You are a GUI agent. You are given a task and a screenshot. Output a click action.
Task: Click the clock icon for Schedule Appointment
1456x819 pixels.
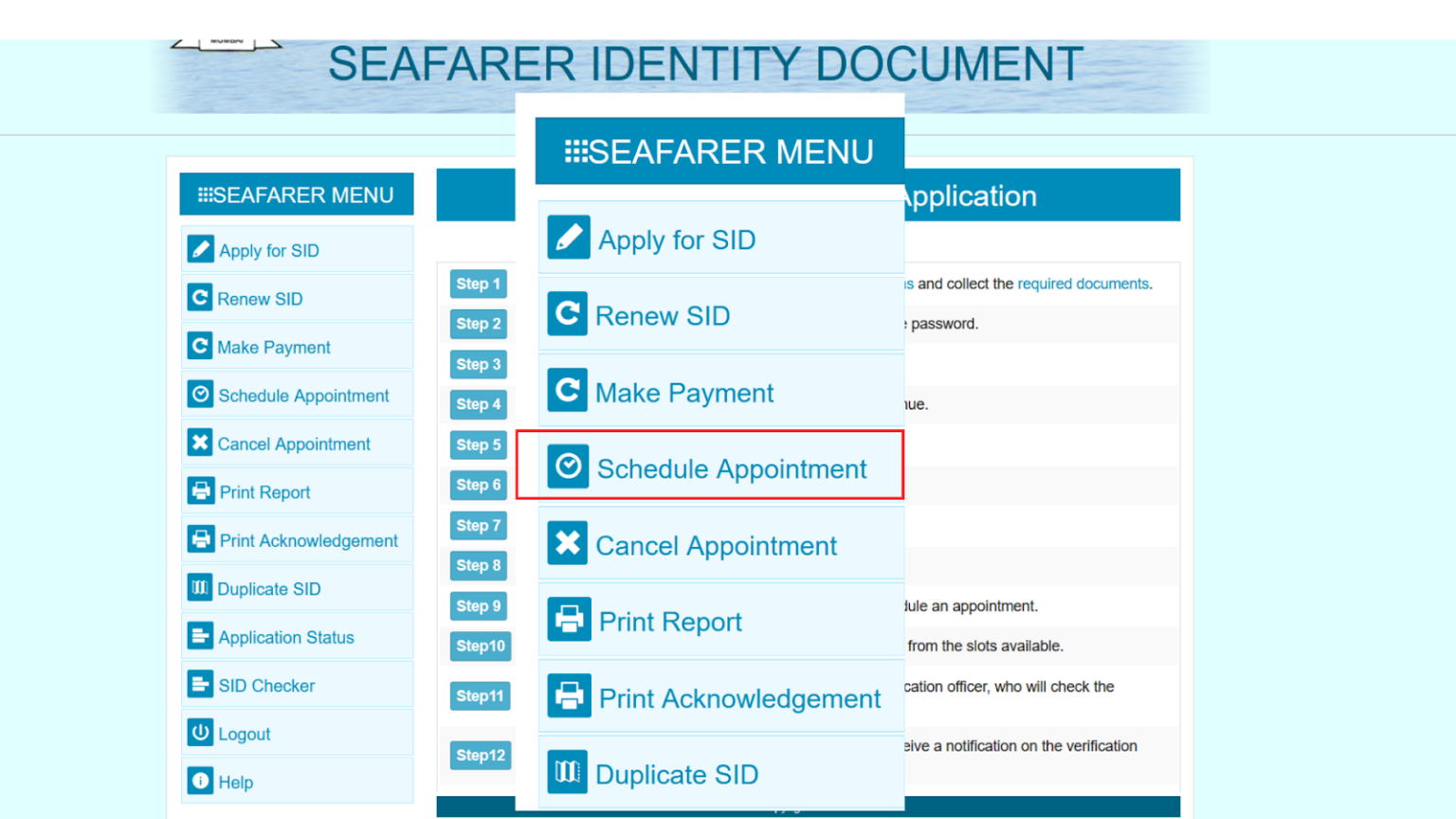tap(201, 394)
